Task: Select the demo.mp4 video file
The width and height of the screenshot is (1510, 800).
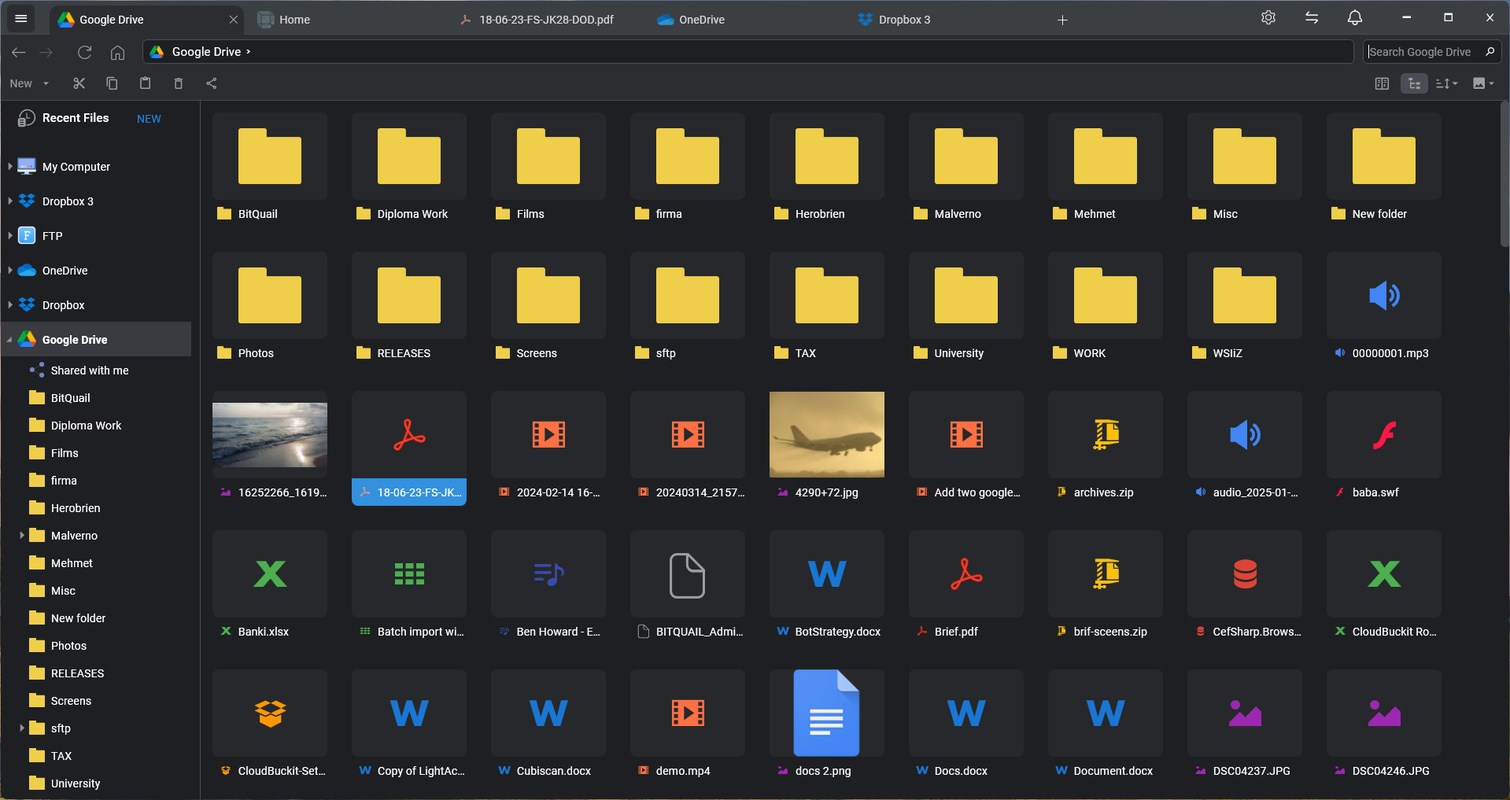Action: click(x=687, y=726)
